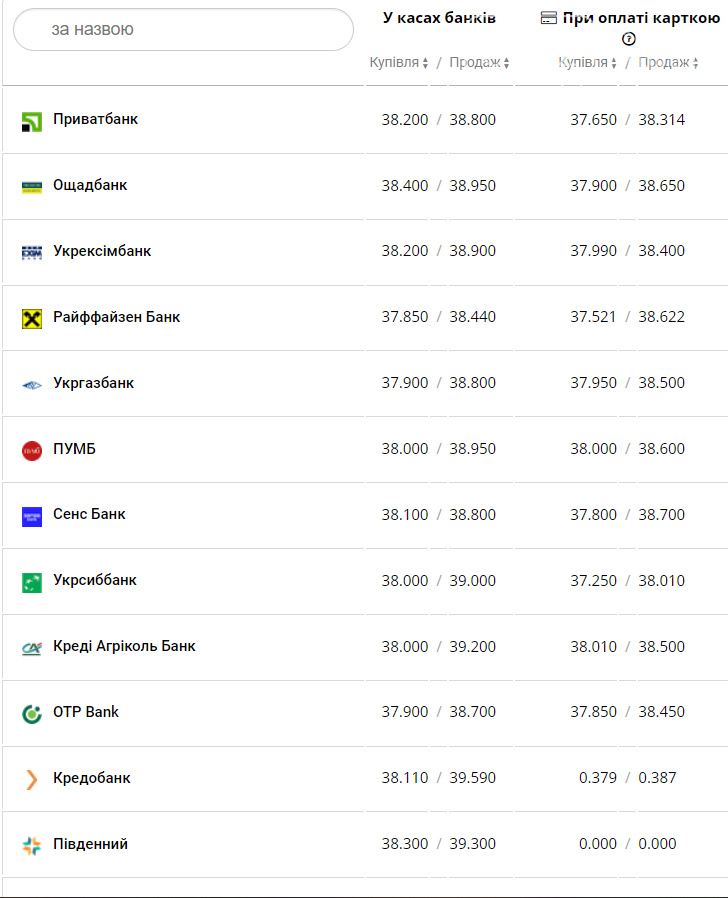Viewport: 728px width, 898px height.
Task: Click the Південний bank logo icon
Action: 32,845
